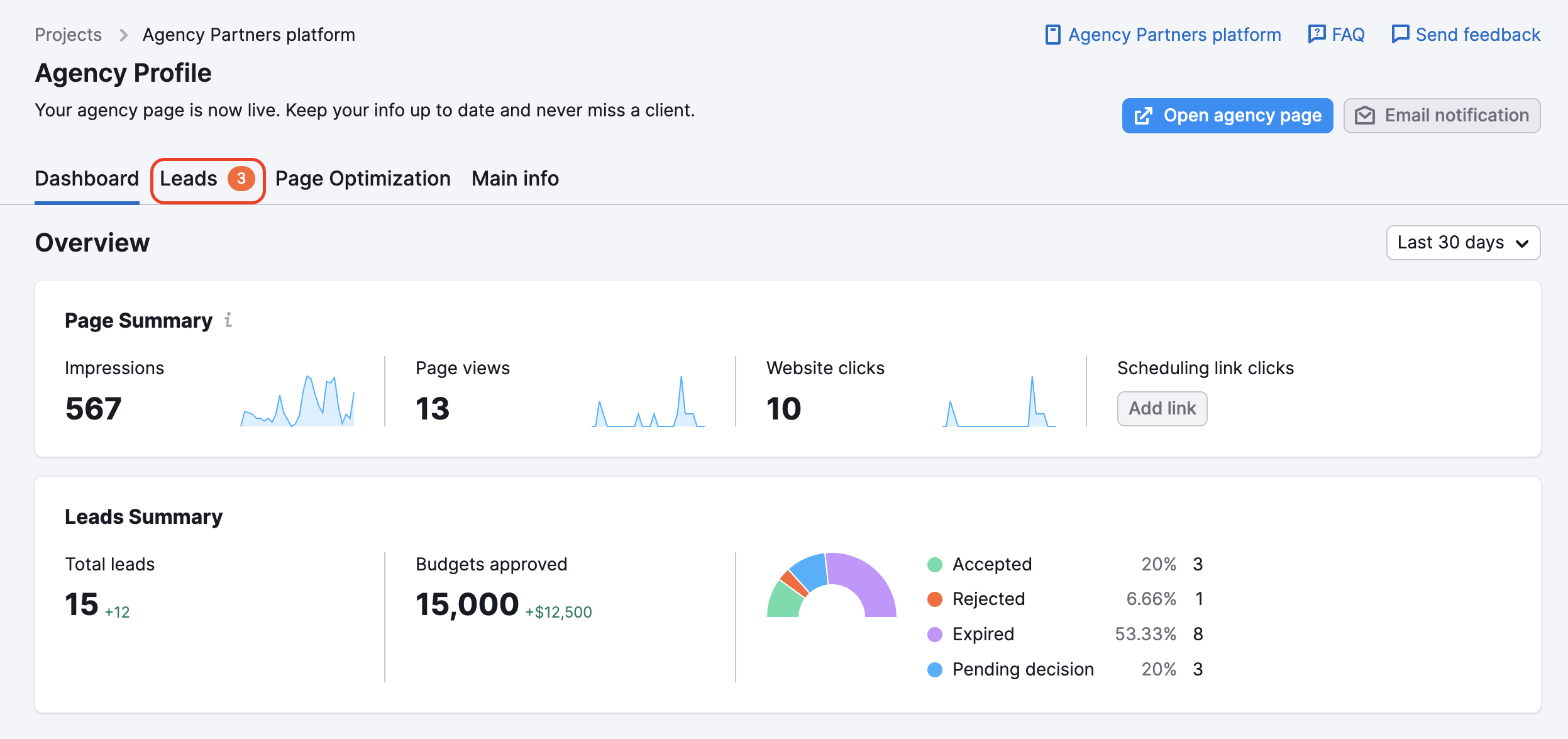Click the Rejected legend label
1568x739 pixels.
(x=988, y=599)
